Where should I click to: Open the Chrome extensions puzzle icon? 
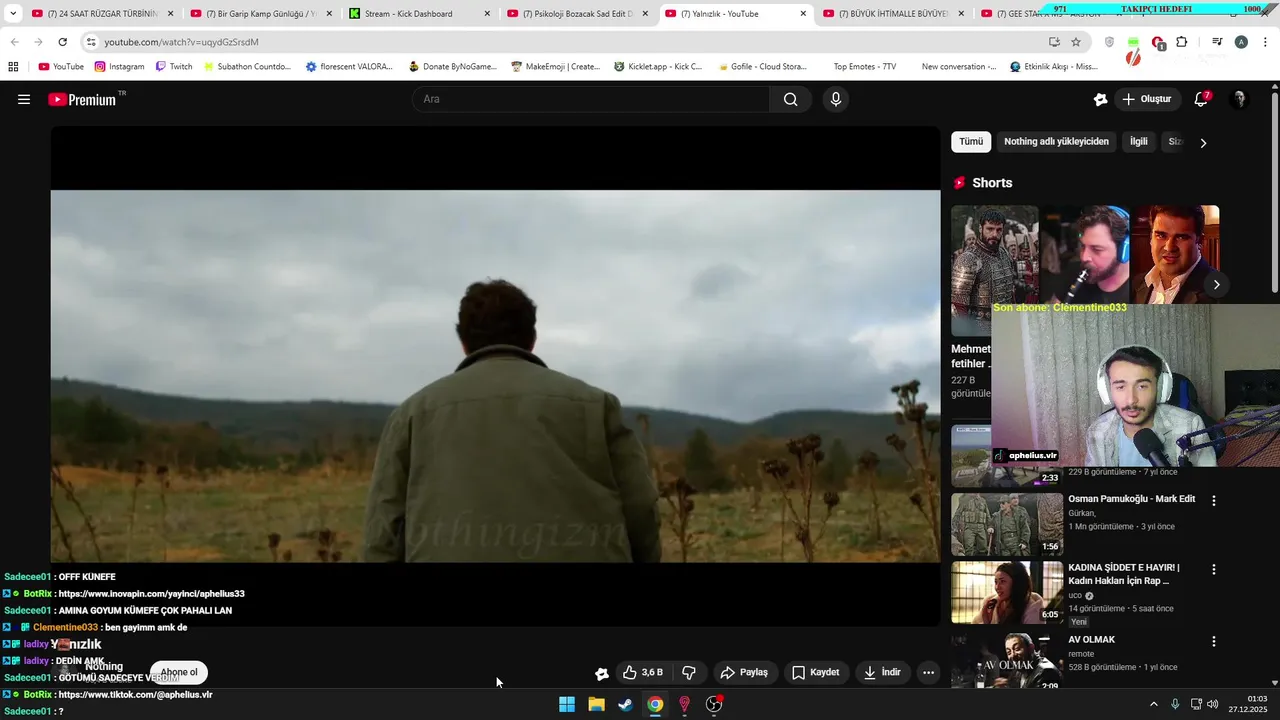point(1182,42)
